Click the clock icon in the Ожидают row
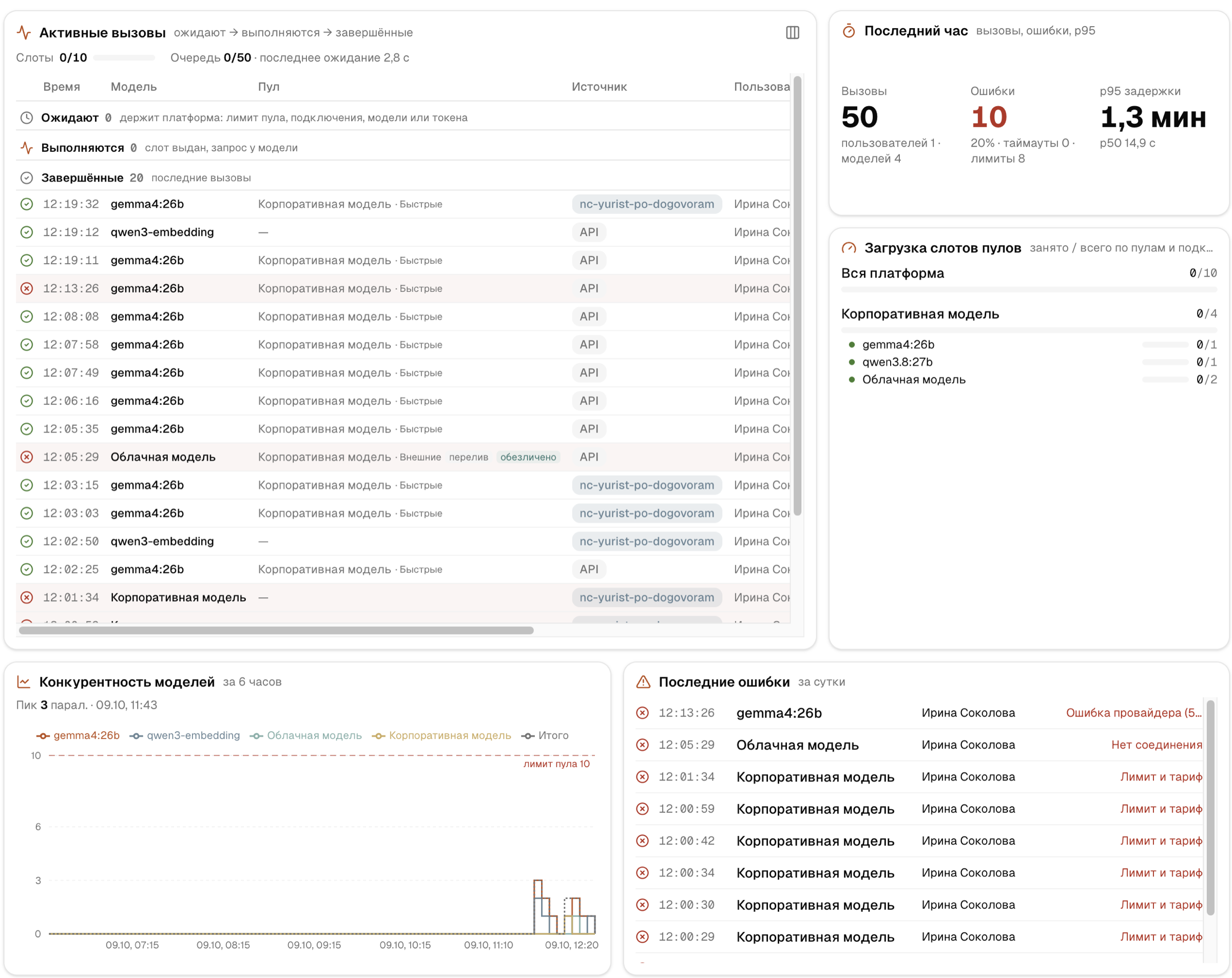Image resolution: width=1232 pixels, height=978 pixels. point(26,118)
